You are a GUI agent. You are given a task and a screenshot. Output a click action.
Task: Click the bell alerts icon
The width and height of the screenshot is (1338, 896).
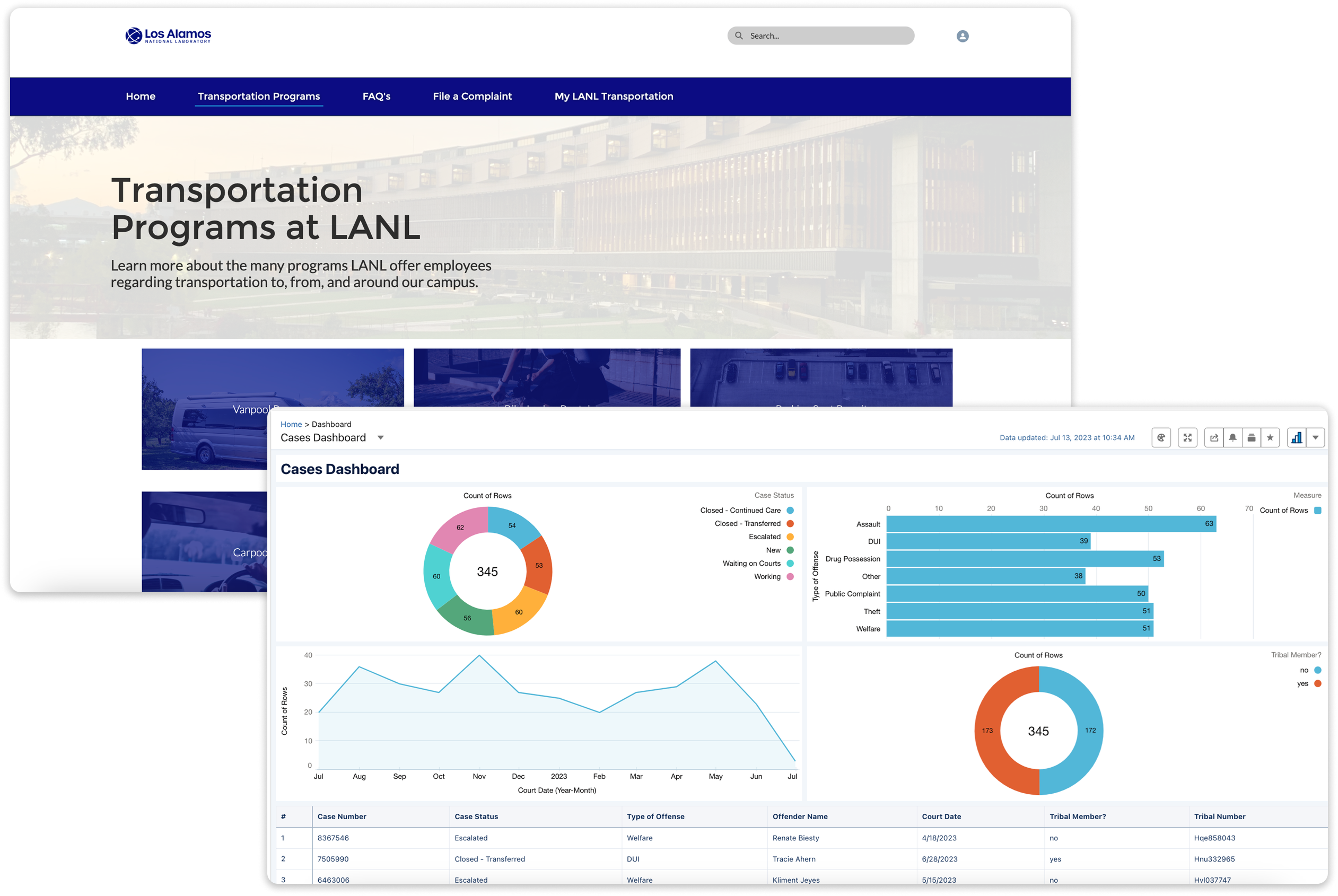(x=1233, y=438)
